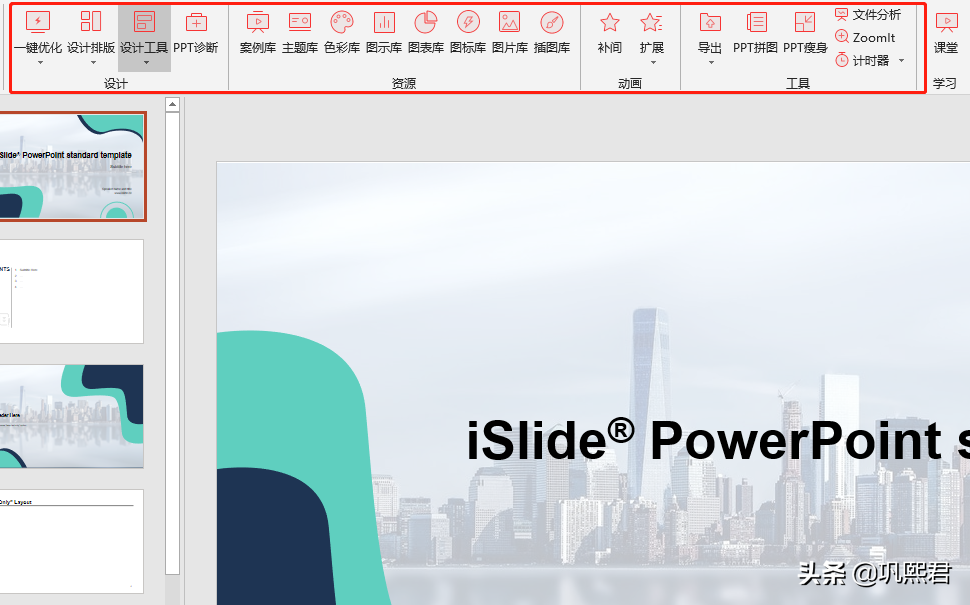Select the second slide thumbnail (contents)
This screenshot has width=970, height=605.
72,291
